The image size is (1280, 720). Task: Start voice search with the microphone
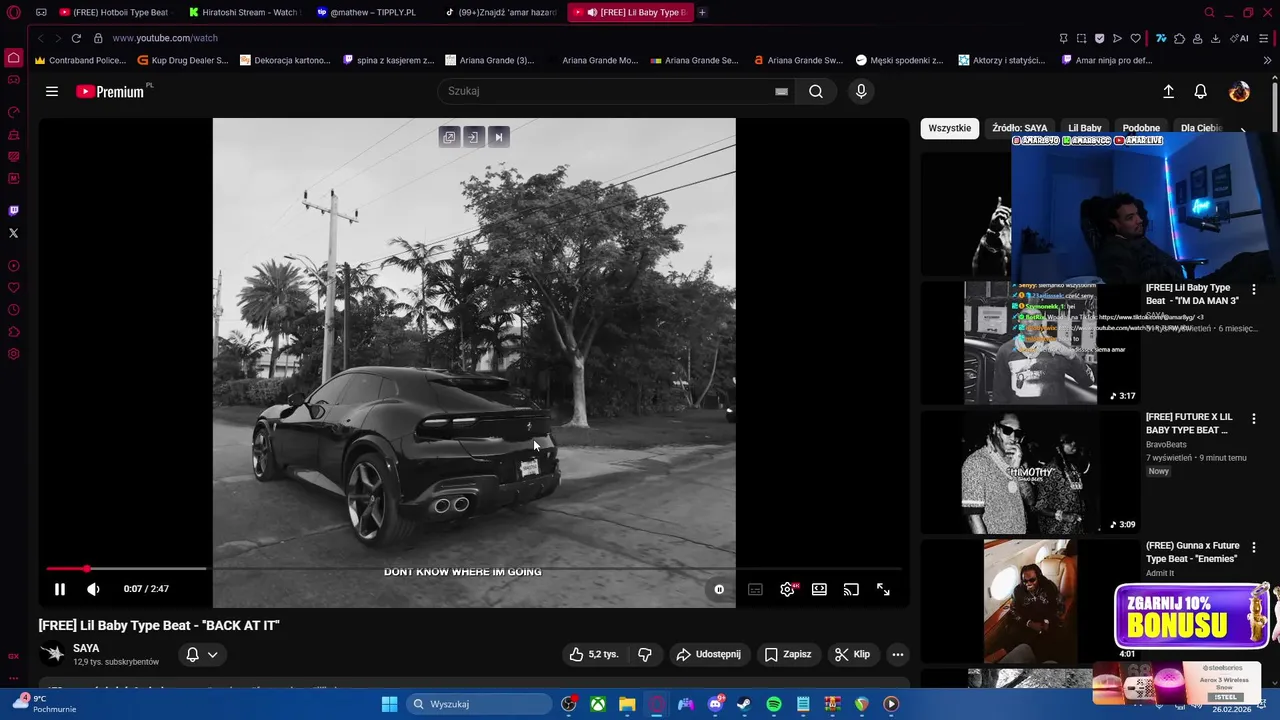click(x=861, y=91)
